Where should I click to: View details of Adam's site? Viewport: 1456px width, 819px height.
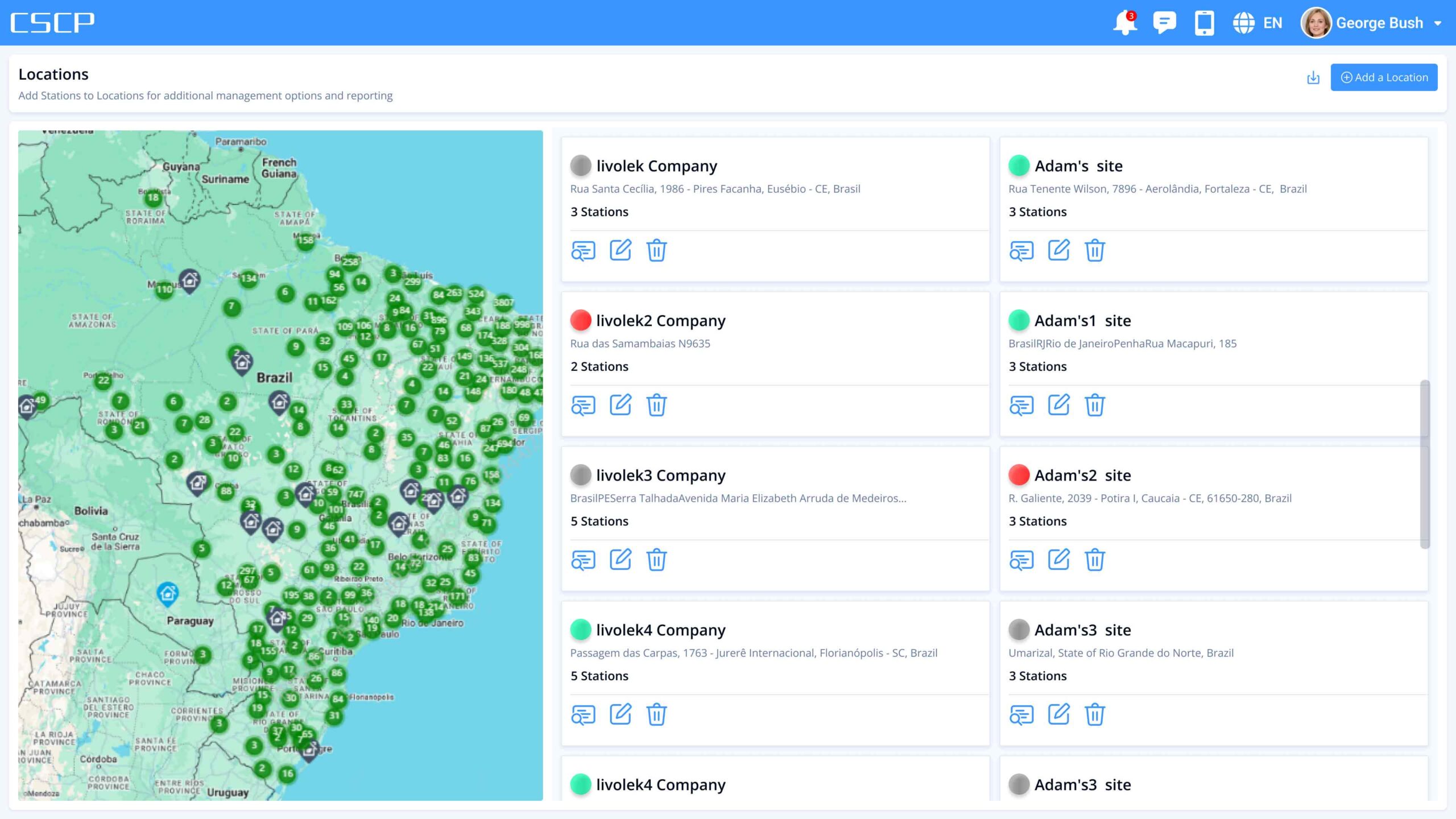click(x=1021, y=250)
